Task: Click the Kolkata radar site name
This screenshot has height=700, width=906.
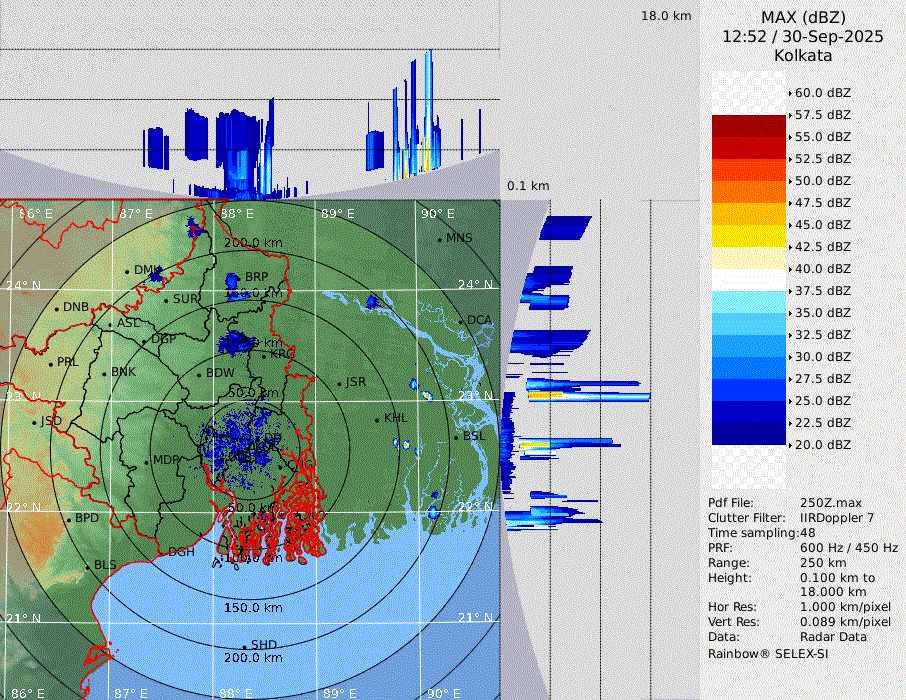Action: tap(803, 56)
